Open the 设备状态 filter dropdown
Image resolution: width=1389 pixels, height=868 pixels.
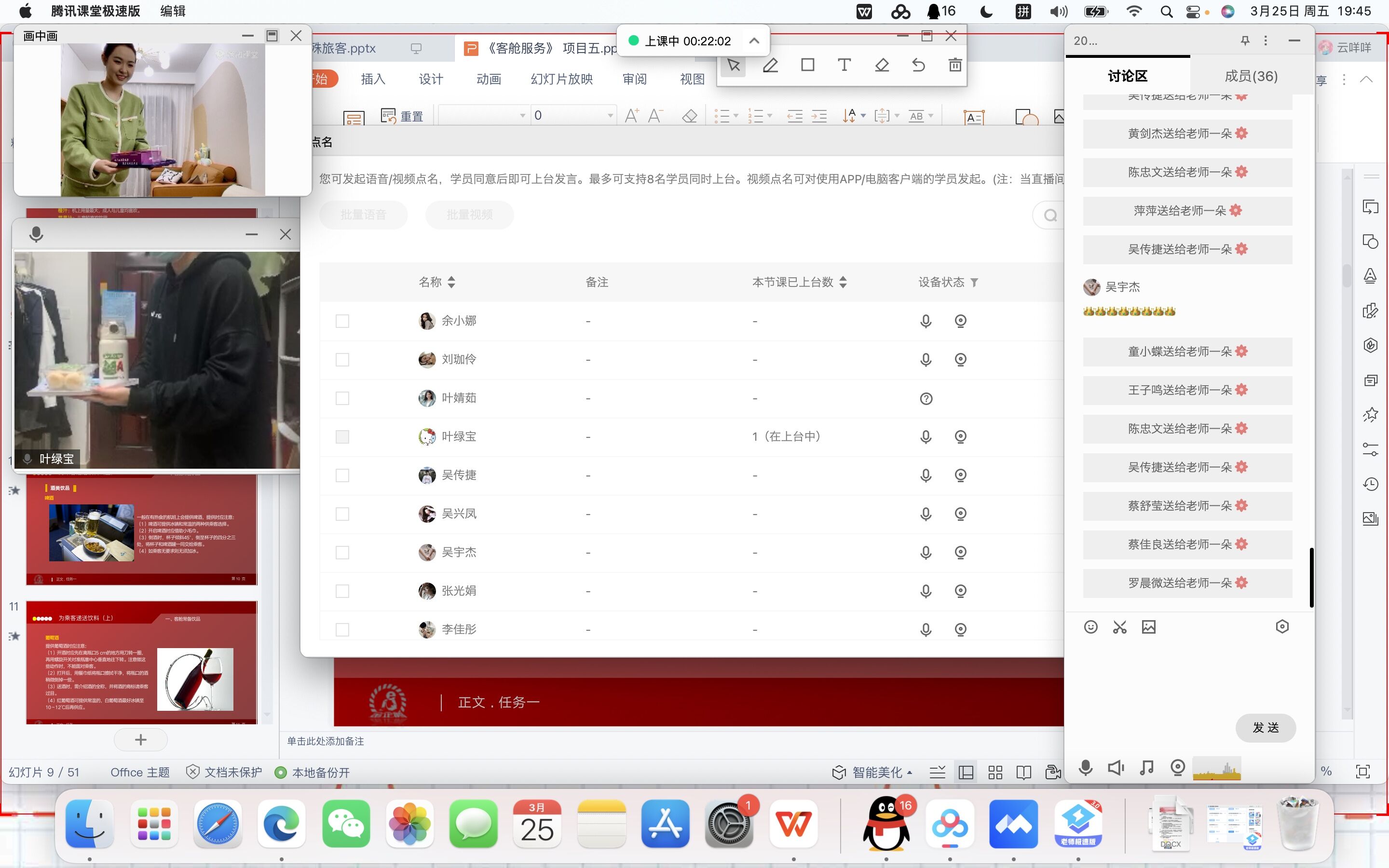(x=974, y=283)
